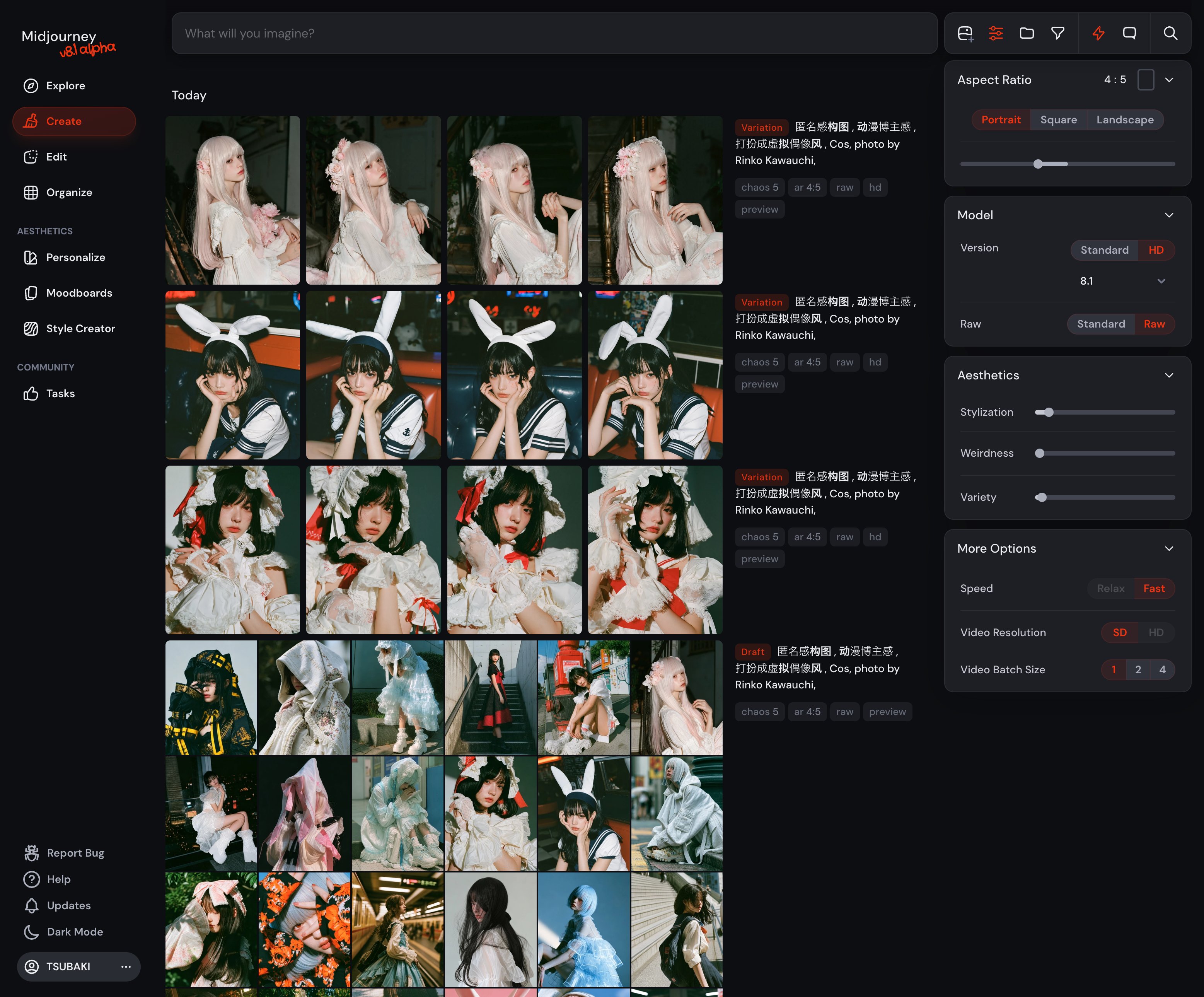
Task: Open the red phone booth thumbnail
Action: point(583,697)
